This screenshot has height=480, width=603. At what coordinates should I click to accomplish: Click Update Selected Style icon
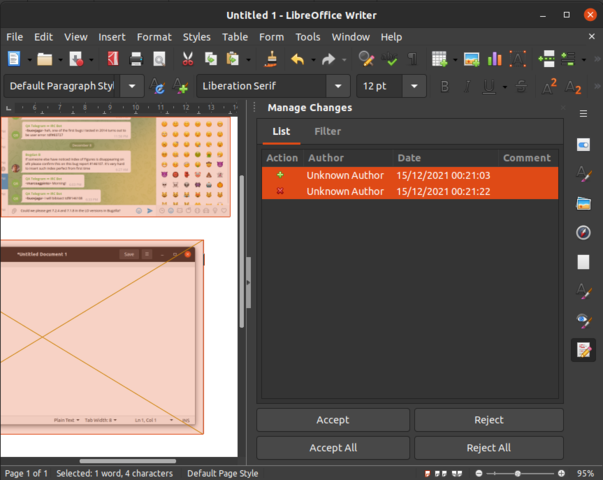[157, 86]
